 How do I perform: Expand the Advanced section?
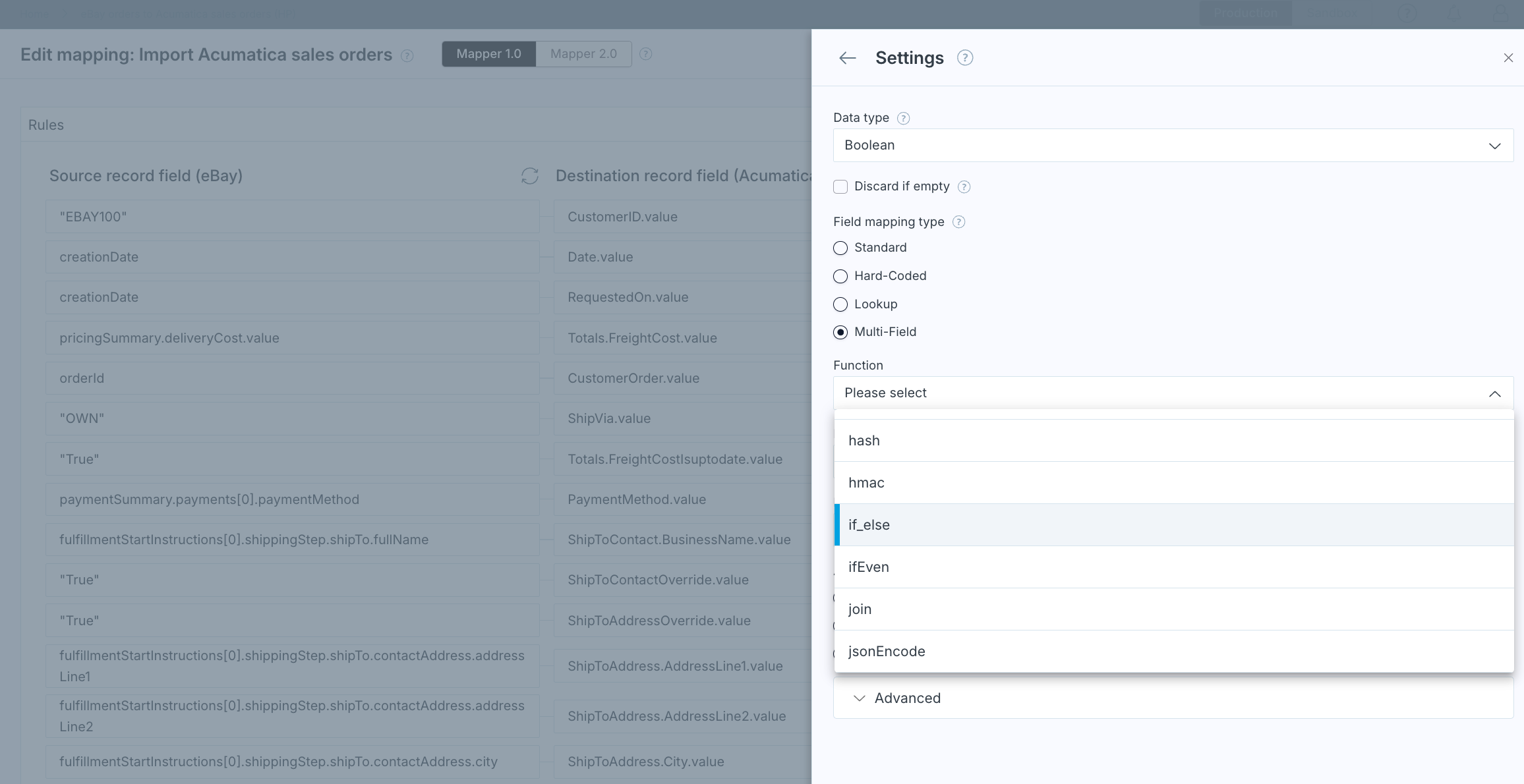1173,698
